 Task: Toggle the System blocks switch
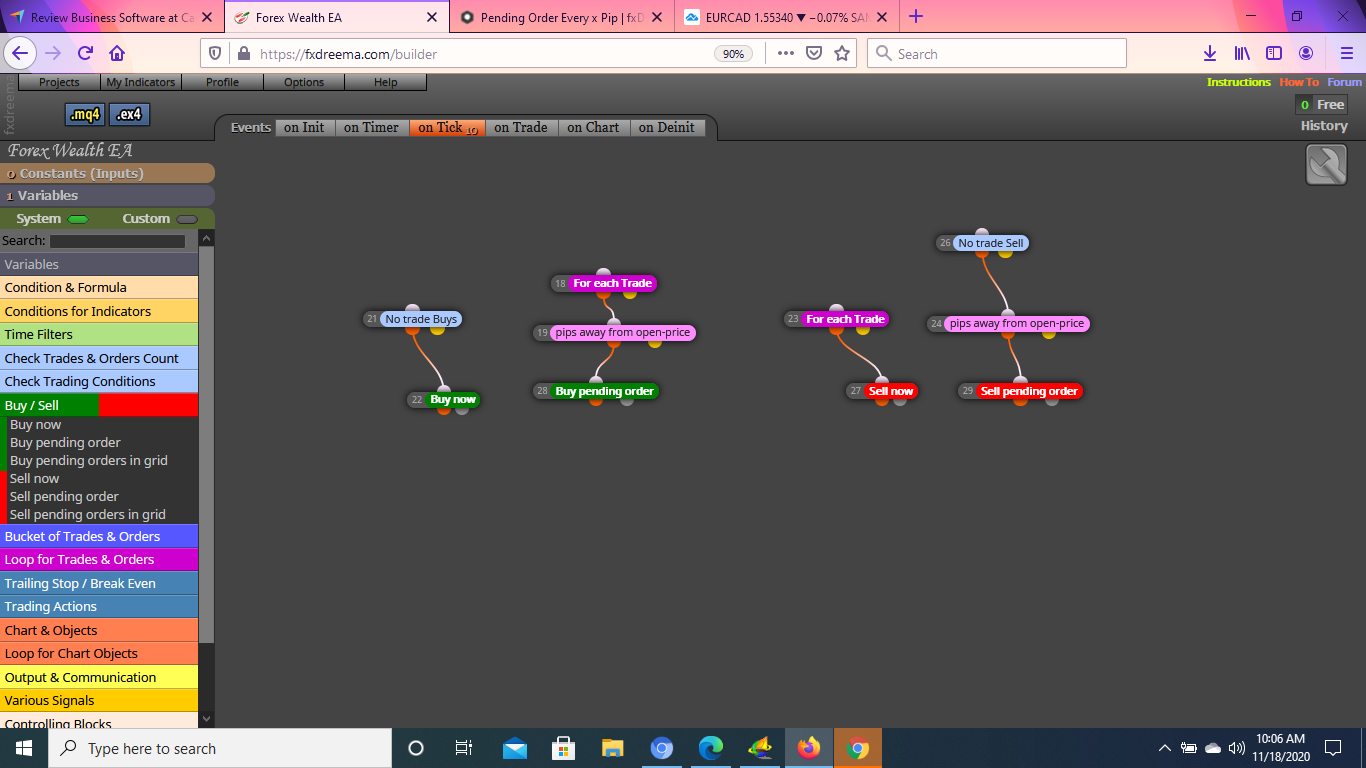click(78, 219)
